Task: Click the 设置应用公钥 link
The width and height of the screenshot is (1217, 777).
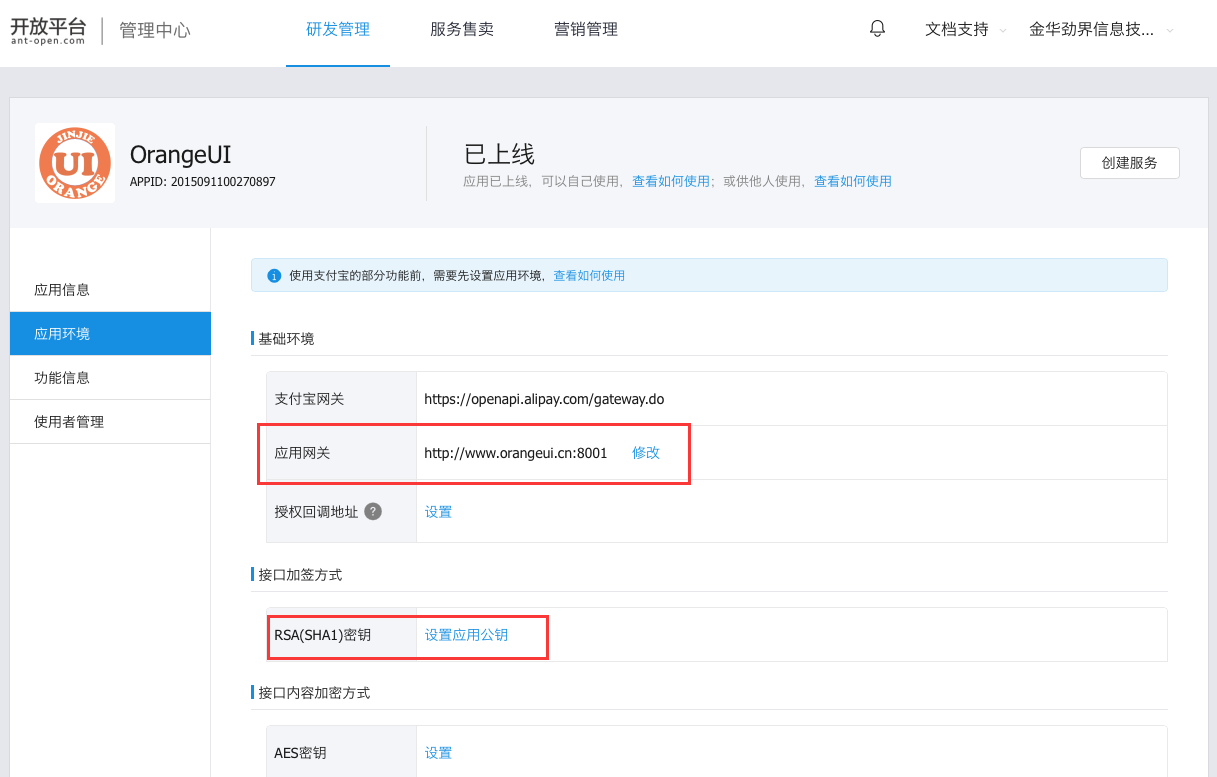Action: 466,635
